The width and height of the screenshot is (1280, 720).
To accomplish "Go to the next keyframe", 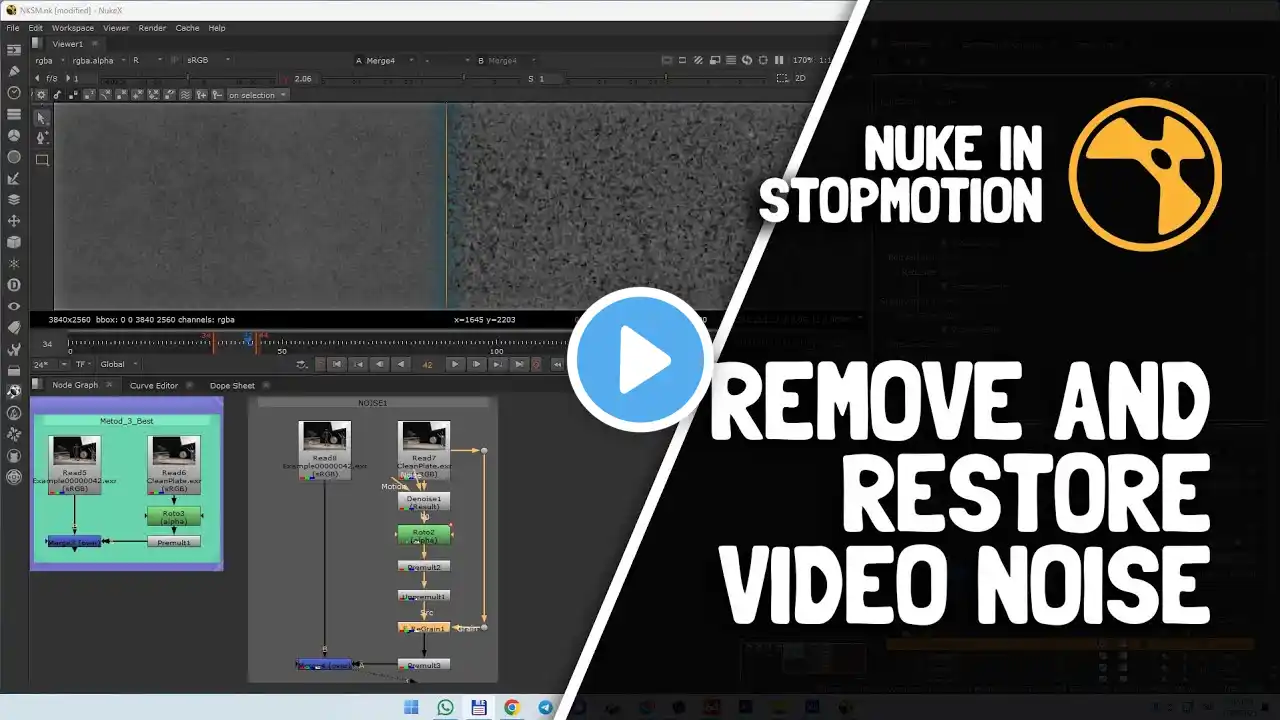I will pos(498,364).
